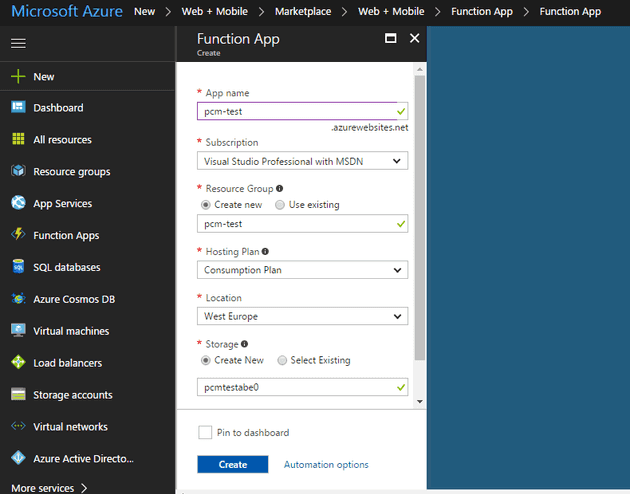630x494 pixels.
Task: Click the Azure Active Directory icon
Action: [x=18, y=458]
